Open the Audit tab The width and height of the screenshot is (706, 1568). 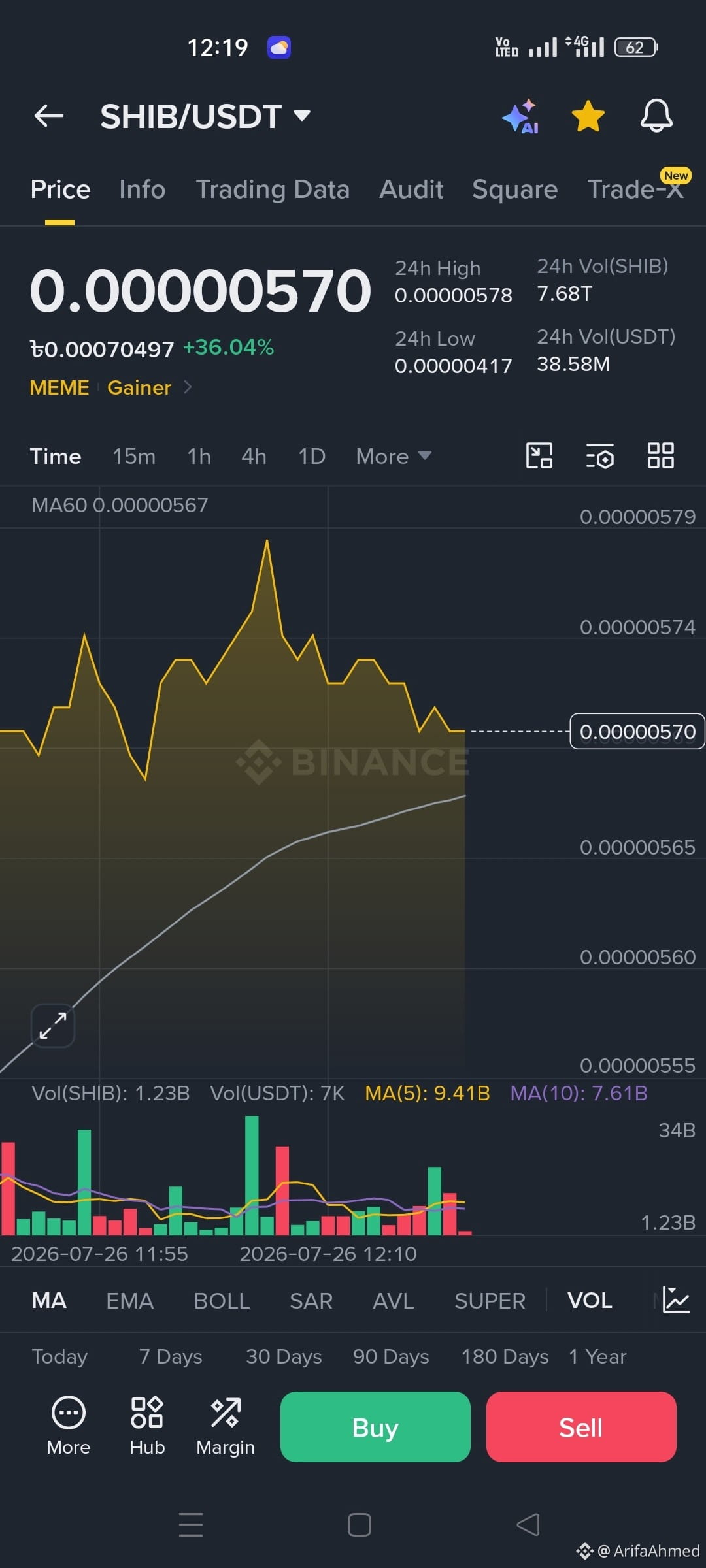click(x=411, y=189)
